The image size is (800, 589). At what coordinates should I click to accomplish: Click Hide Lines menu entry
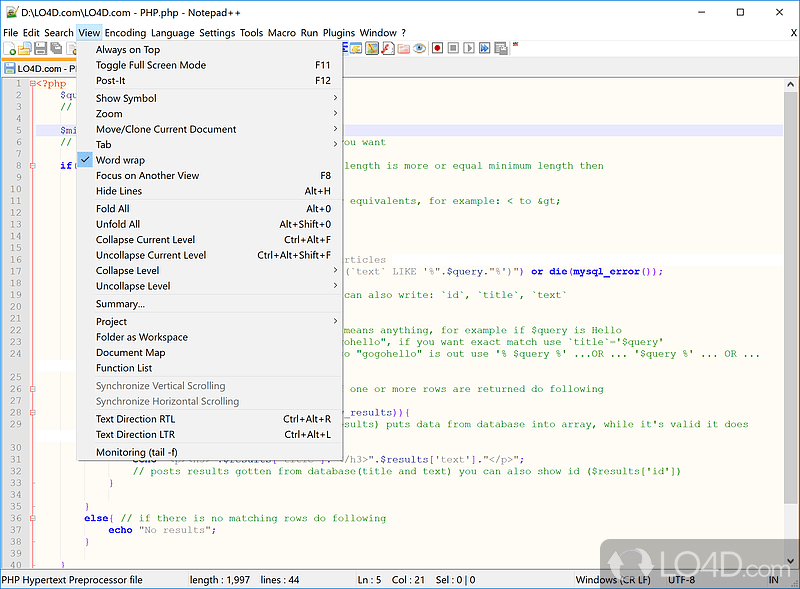[209, 191]
